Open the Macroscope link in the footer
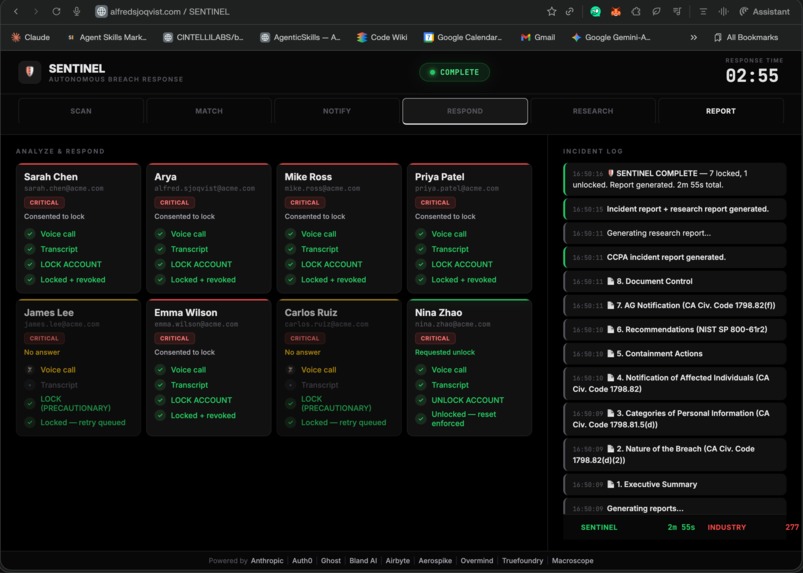Viewport: 803px width, 573px height. [573, 561]
